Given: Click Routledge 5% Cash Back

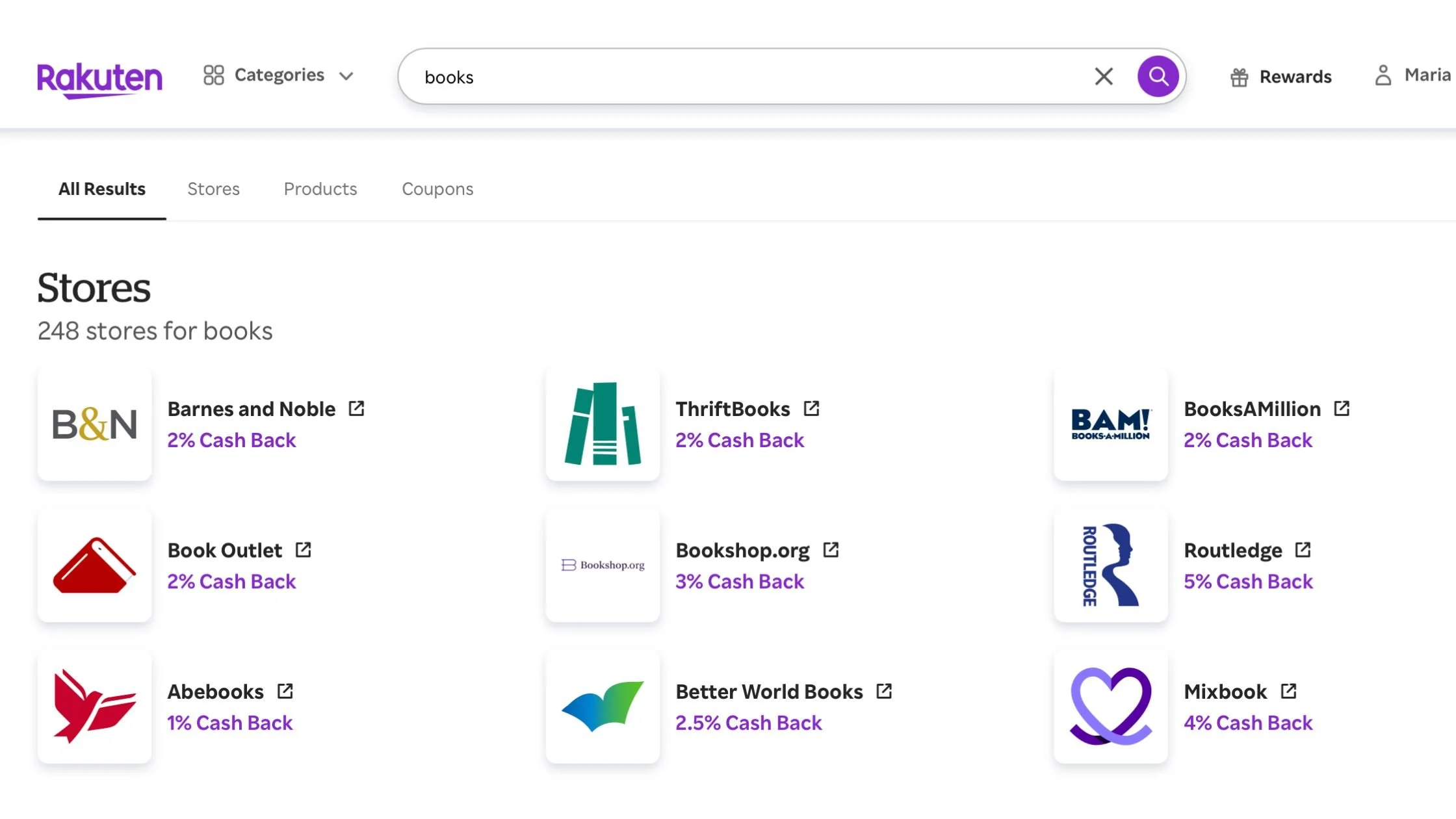Looking at the screenshot, I should (x=1248, y=581).
